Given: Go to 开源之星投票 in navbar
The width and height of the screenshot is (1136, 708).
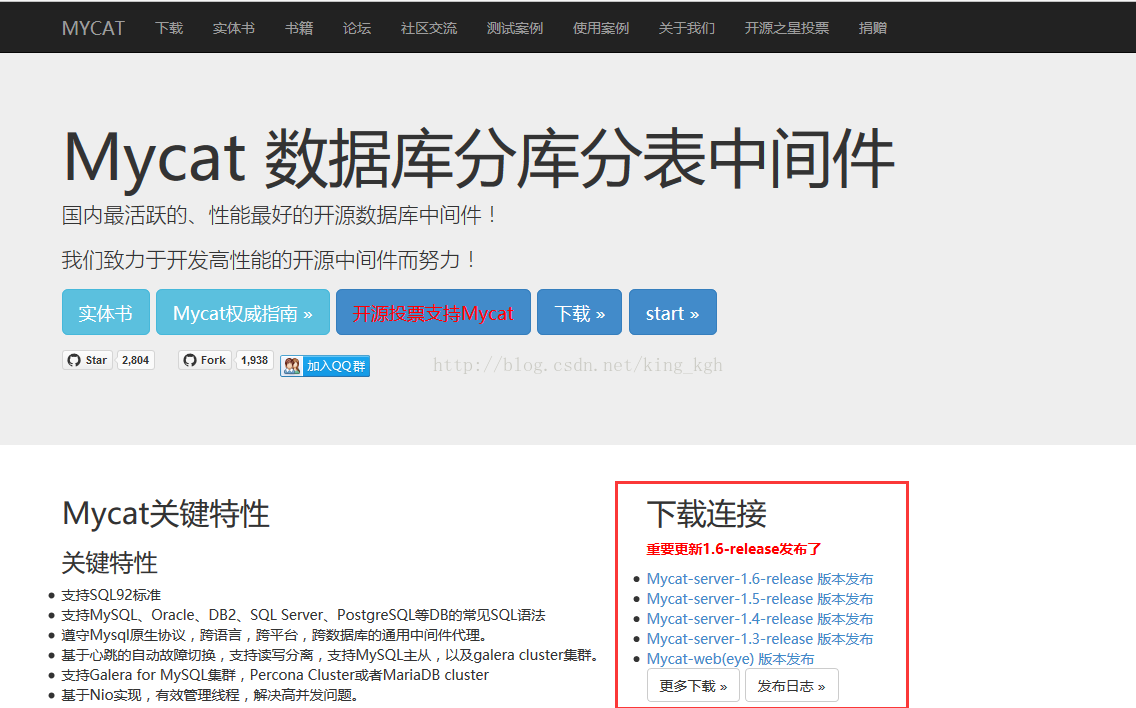Looking at the screenshot, I should [787, 28].
